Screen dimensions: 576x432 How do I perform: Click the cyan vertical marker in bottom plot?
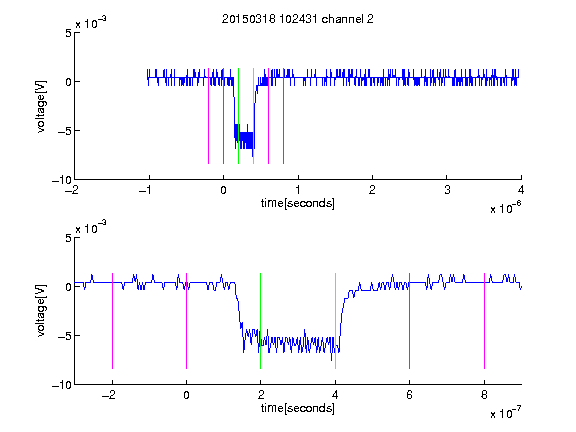(335, 321)
